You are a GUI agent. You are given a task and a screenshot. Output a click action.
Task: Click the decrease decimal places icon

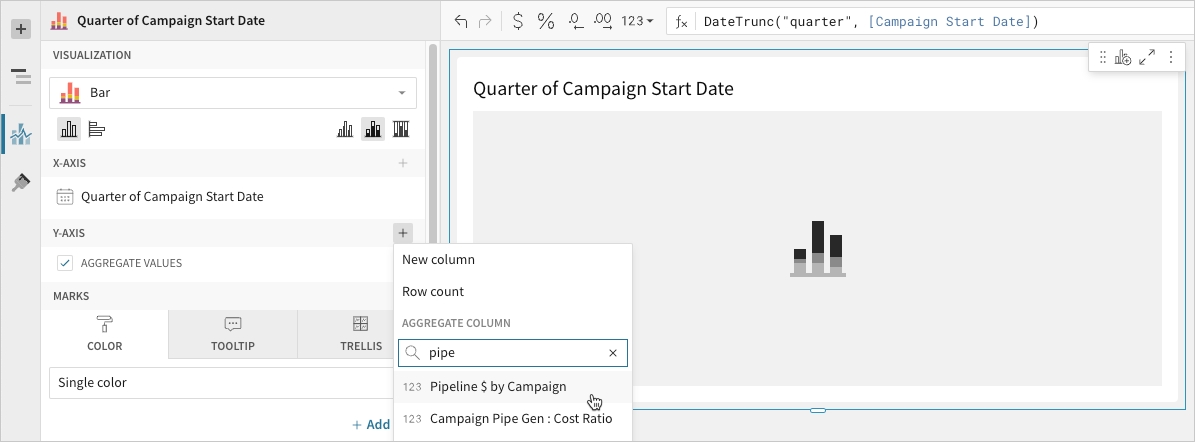pos(575,21)
